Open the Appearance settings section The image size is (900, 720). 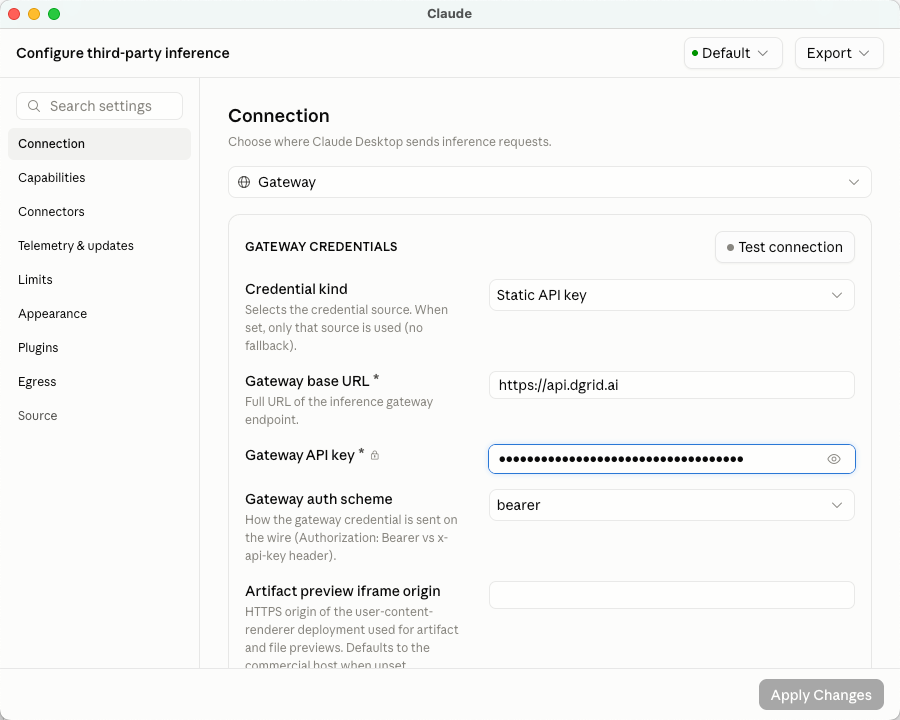tap(99, 313)
